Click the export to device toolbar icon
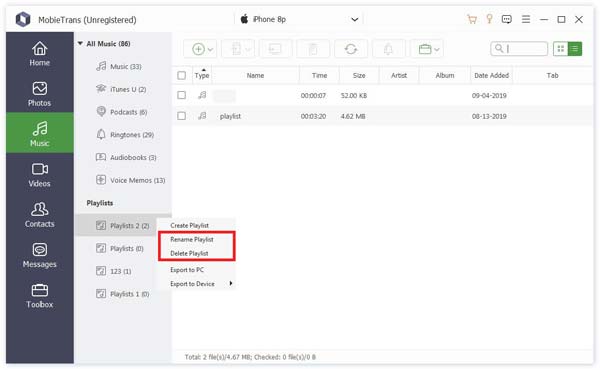Viewport: 600px width, 370px height. point(238,49)
